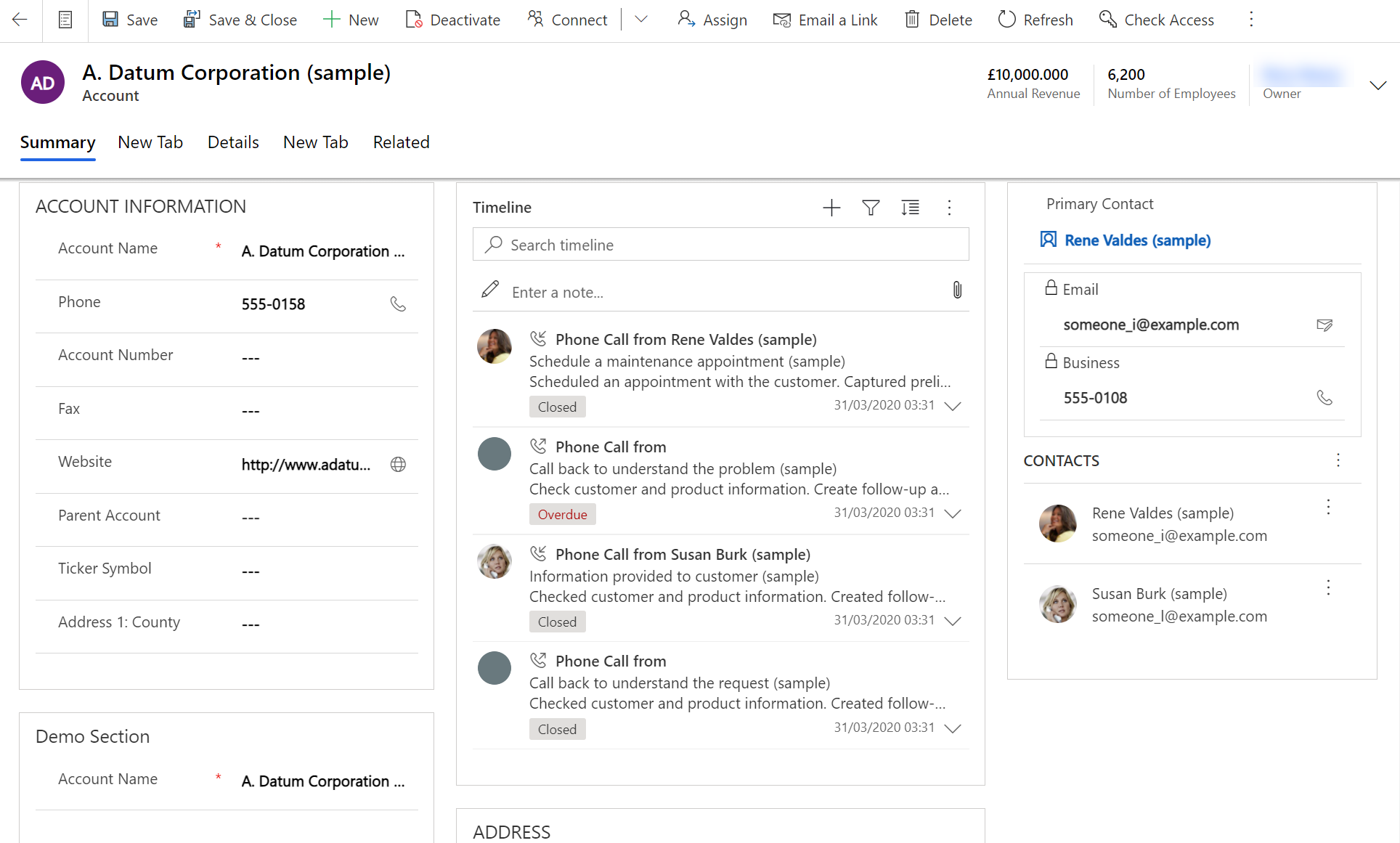Click the Save & Close icon

(x=190, y=20)
